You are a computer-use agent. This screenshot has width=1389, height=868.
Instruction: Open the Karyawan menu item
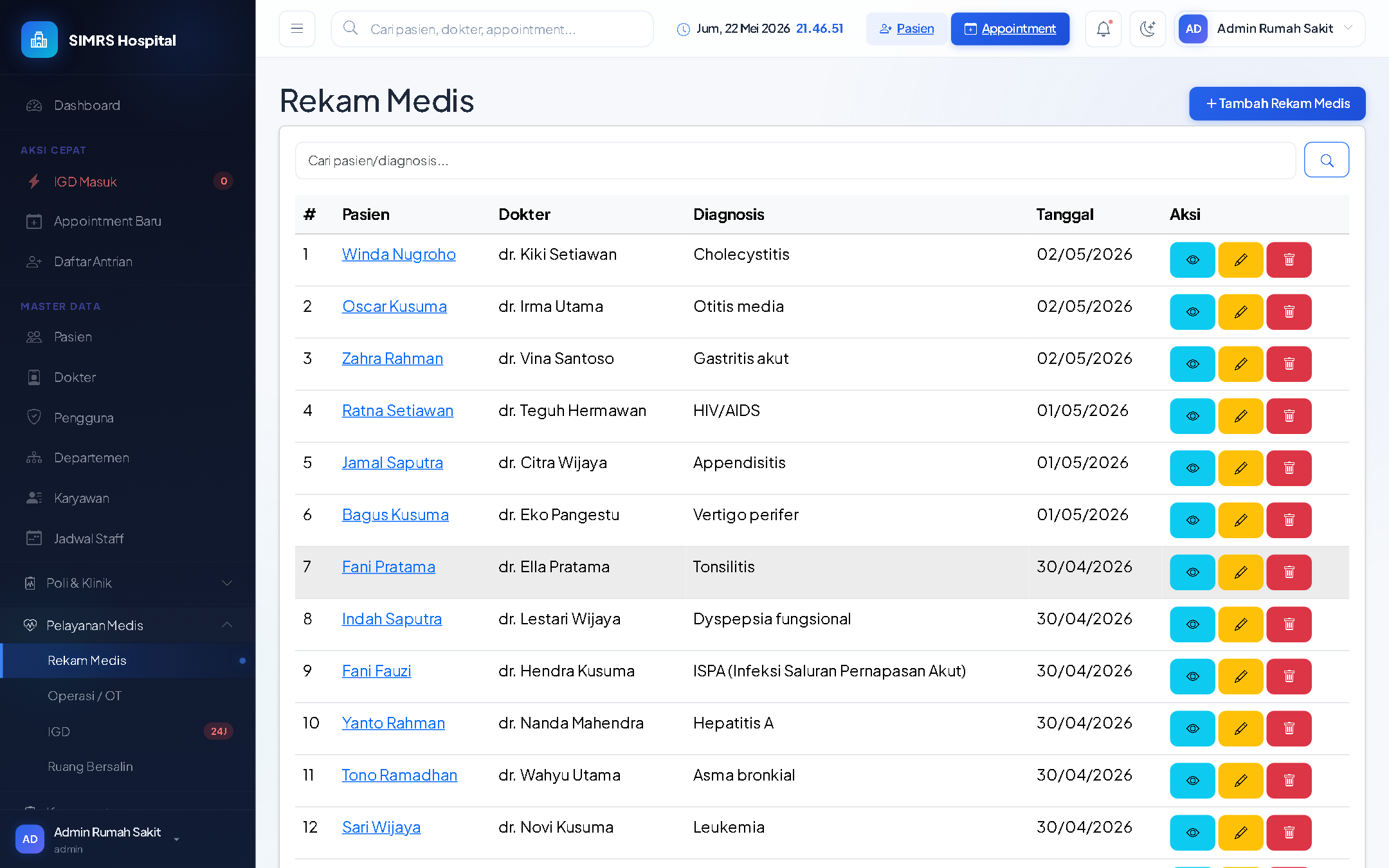point(128,498)
